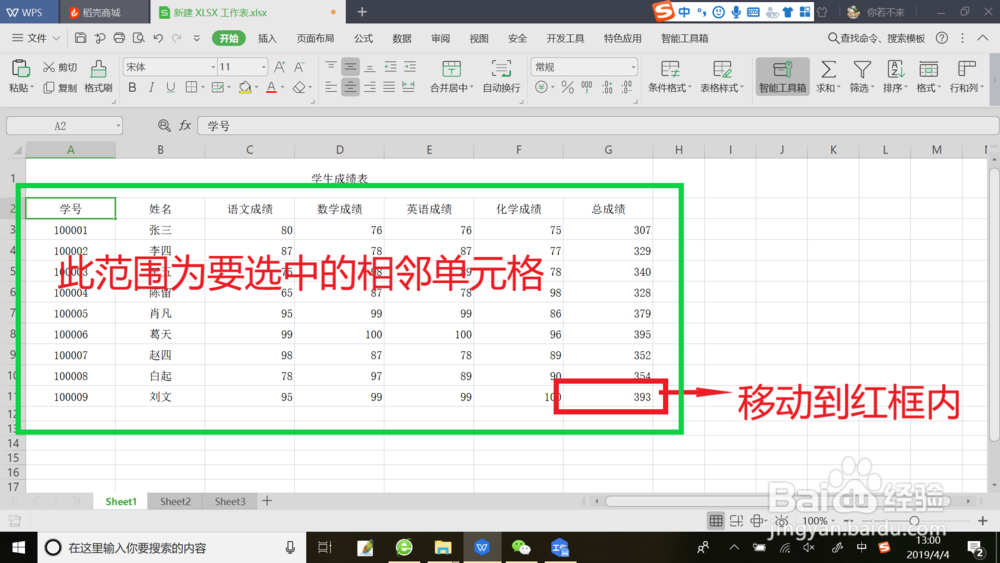This screenshot has height=563, width=1000.
Task: Click the Smart Toolbox (智能工具箱) button
Action: click(x=782, y=76)
